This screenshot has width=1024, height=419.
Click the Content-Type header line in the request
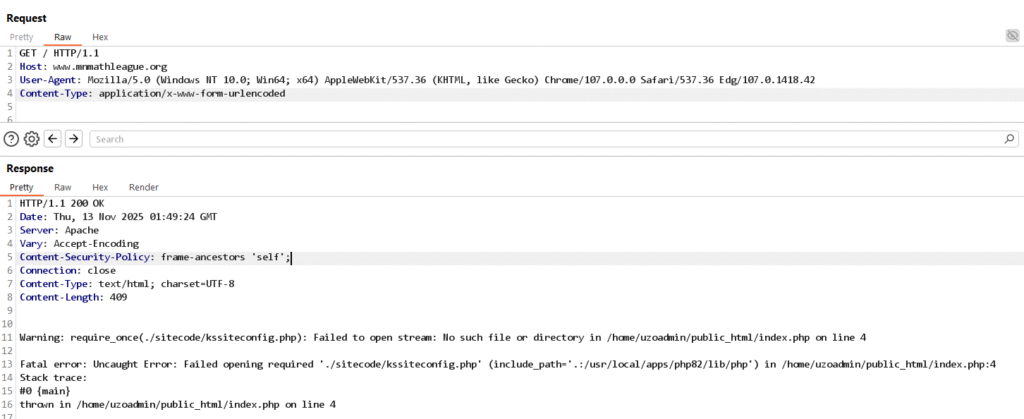[x=150, y=93]
